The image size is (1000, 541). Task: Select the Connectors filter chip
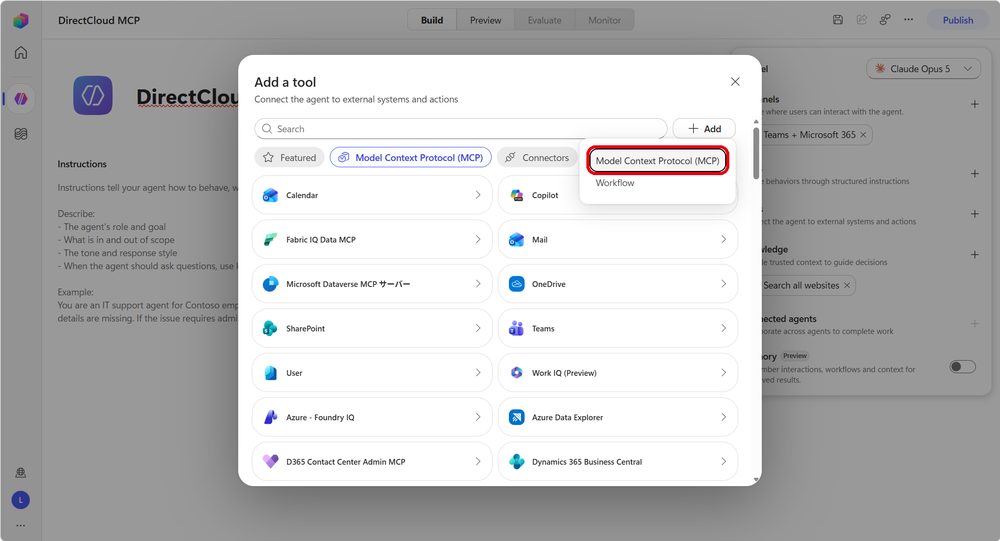point(537,158)
